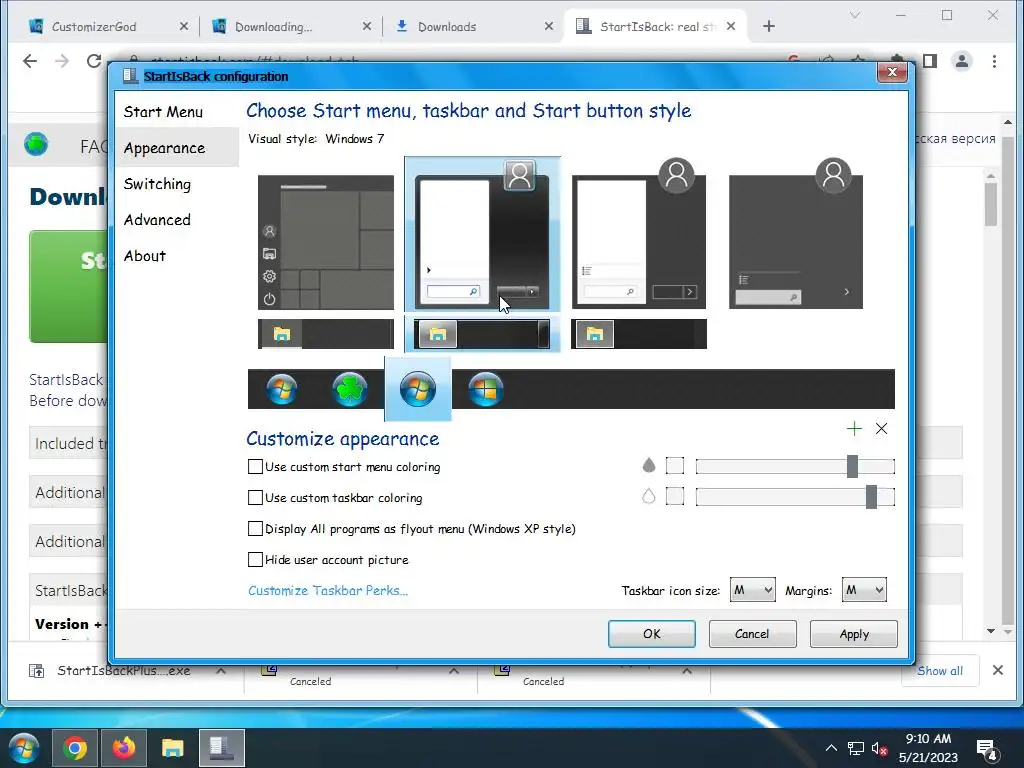Viewport: 1024px width, 768px height.
Task: Click the network tray icon
Action: (x=856, y=748)
